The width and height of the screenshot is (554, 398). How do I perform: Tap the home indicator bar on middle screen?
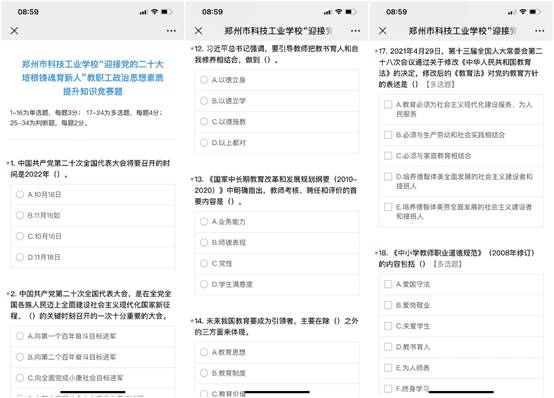click(x=277, y=392)
